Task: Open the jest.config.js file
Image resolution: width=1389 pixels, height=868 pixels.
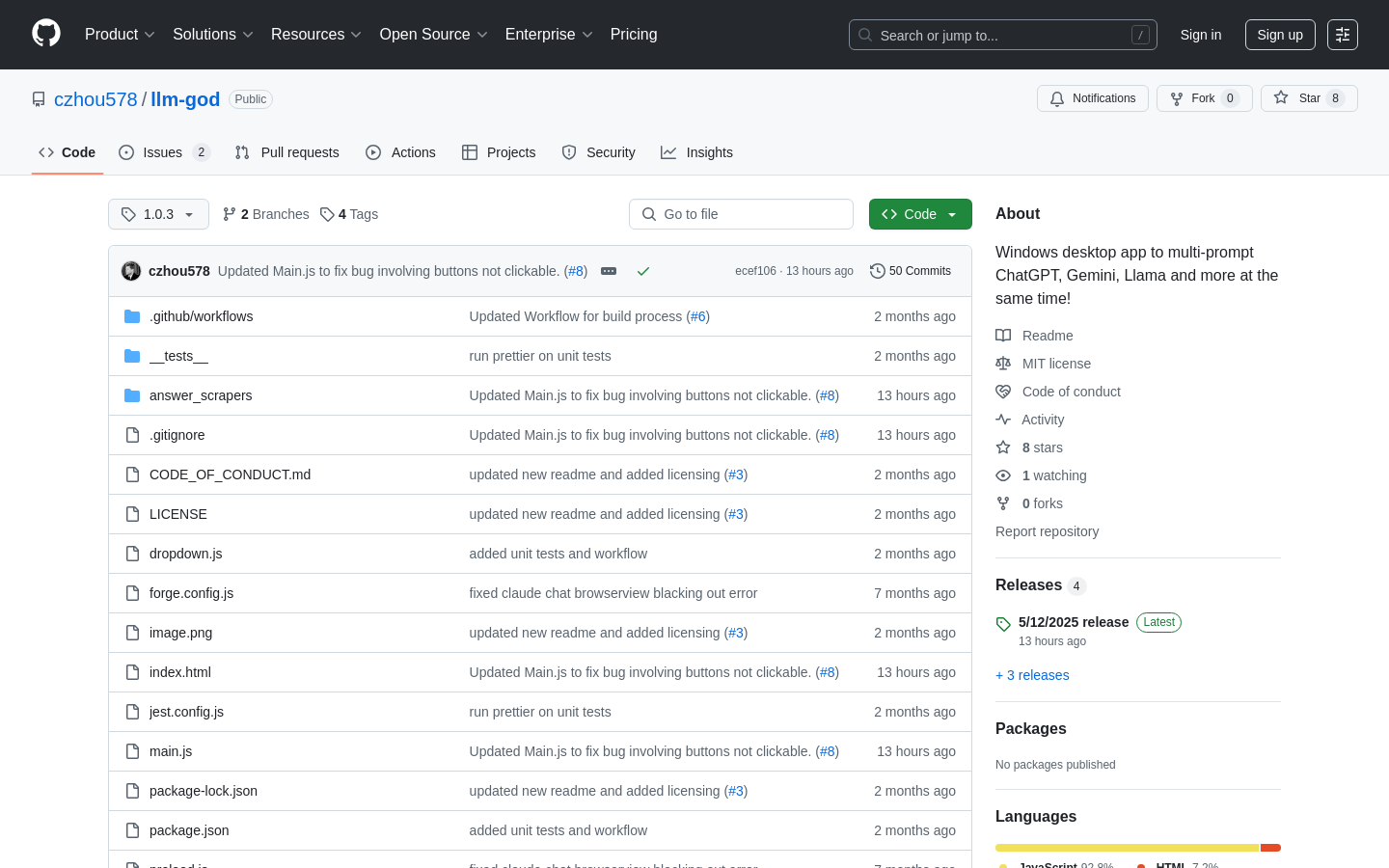Action: [186, 712]
